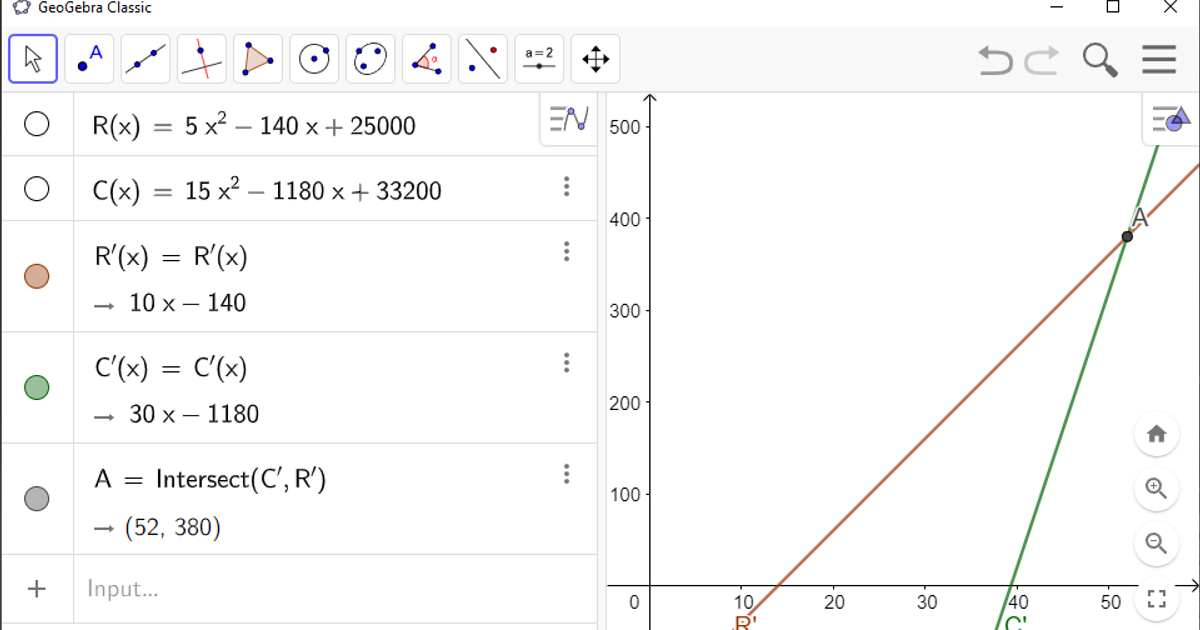Select the Point tool

pyautogui.click(x=88, y=58)
